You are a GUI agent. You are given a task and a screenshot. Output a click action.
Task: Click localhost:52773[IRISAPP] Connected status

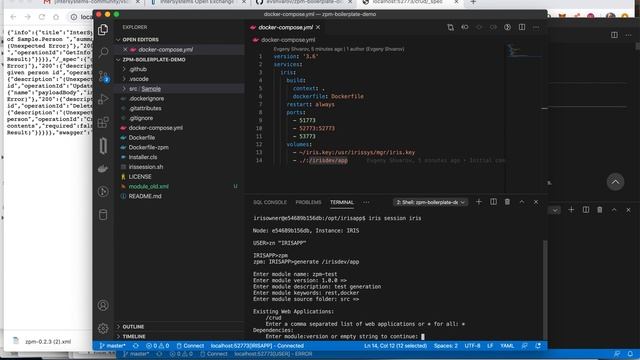click(x=257, y=346)
